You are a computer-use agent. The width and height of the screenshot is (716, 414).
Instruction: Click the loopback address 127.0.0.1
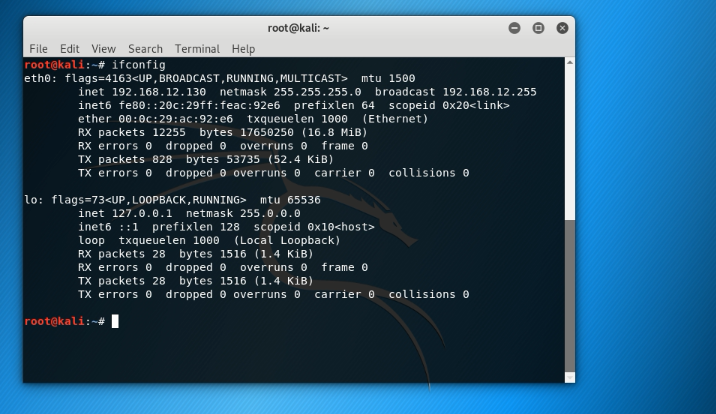[142, 213]
